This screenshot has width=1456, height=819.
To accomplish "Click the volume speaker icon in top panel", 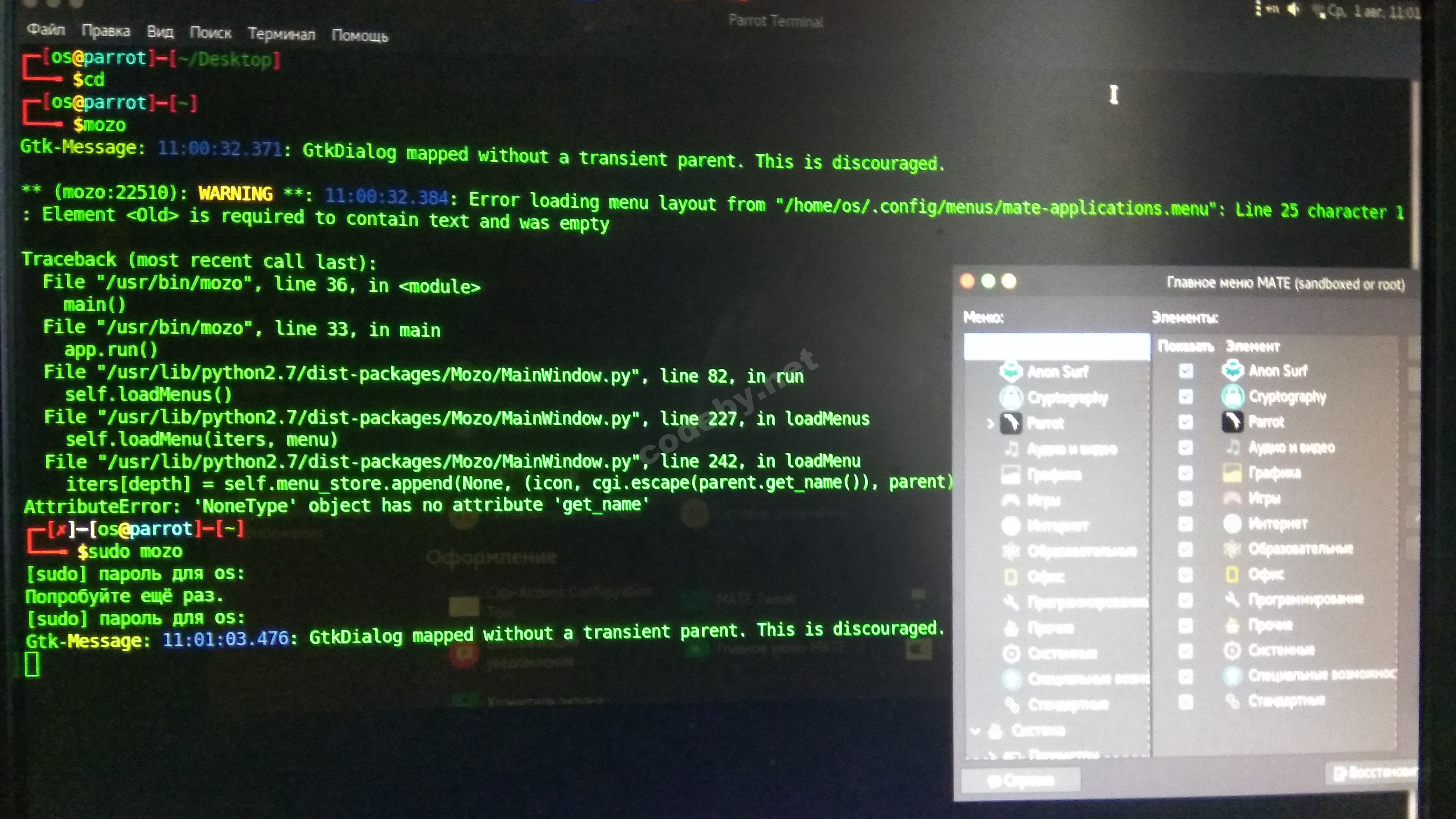I will [x=1294, y=9].
